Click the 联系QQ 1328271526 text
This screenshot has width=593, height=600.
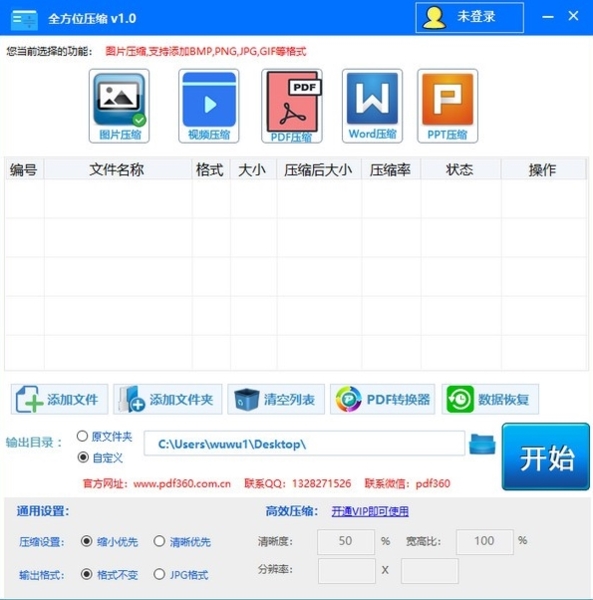point(298,484)
